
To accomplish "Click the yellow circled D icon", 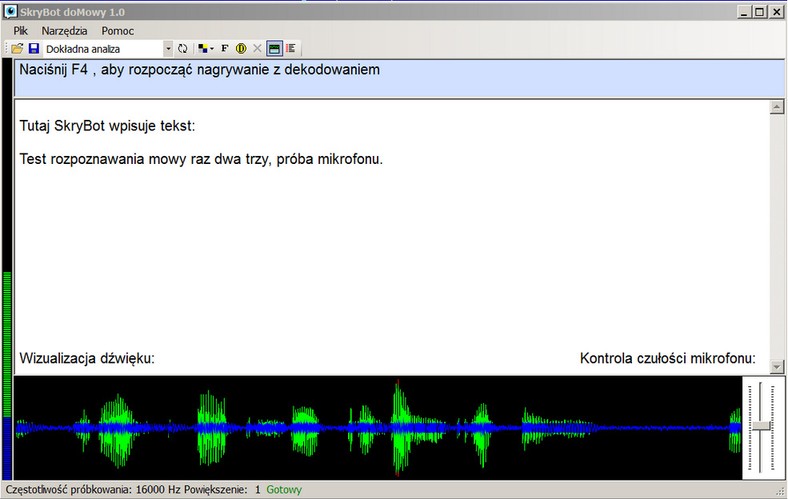I will pos(241,48).
